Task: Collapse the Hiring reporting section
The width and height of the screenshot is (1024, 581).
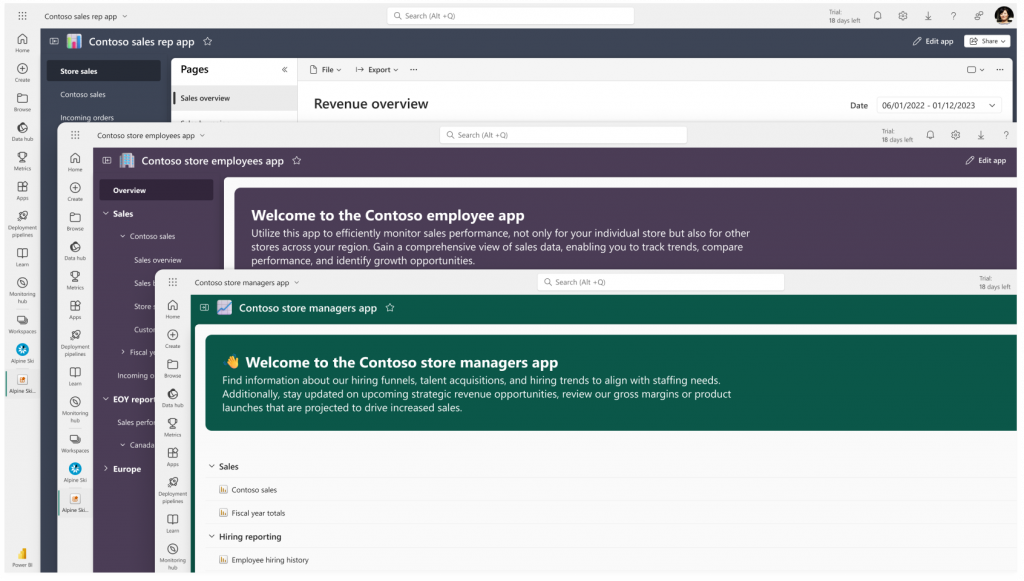Action: pyautogui.click(x=212, y=537)
